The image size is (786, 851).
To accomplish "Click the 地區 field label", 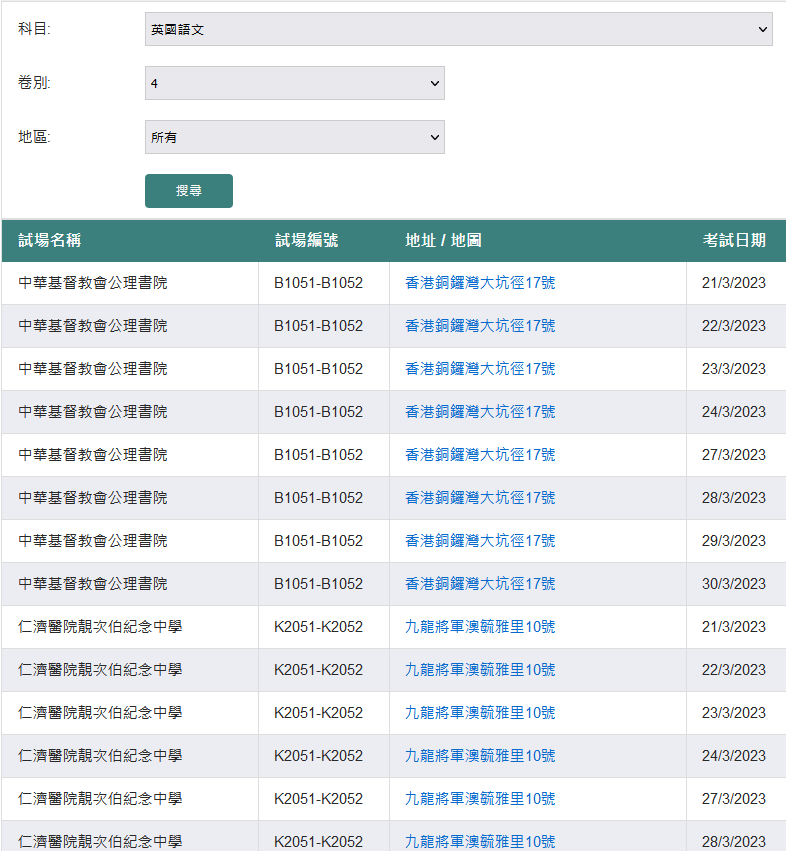I will click(34, 137).
